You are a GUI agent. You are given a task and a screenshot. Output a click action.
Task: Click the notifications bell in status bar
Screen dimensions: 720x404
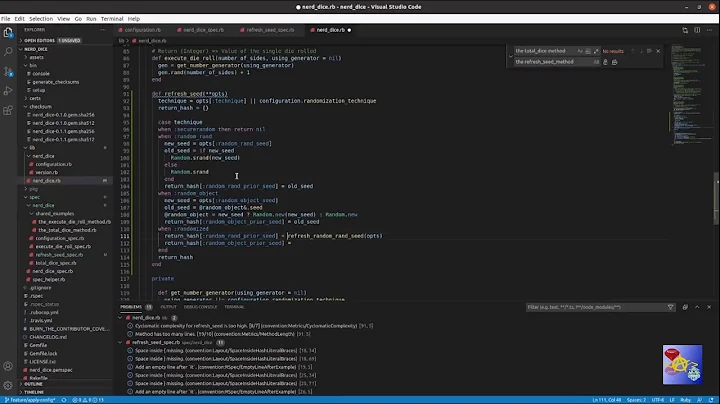pyautogui.click(x=711, y=400)
